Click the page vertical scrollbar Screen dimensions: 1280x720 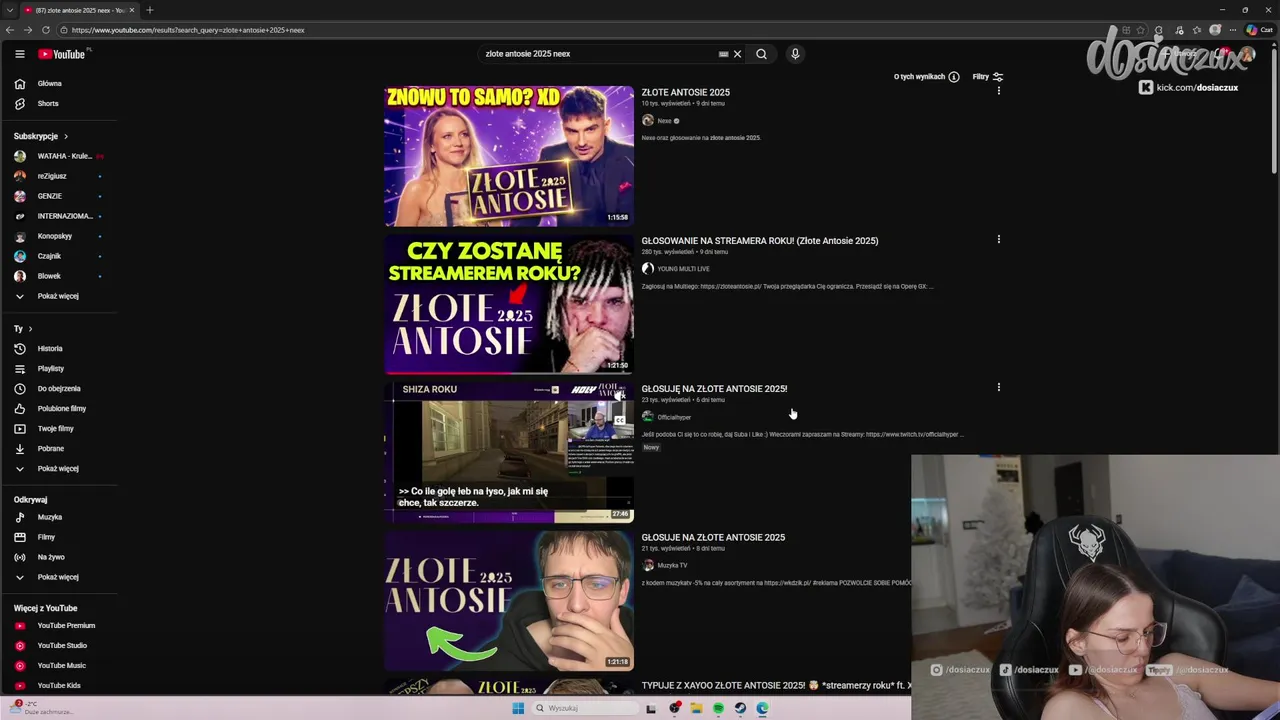point(1274,110)
